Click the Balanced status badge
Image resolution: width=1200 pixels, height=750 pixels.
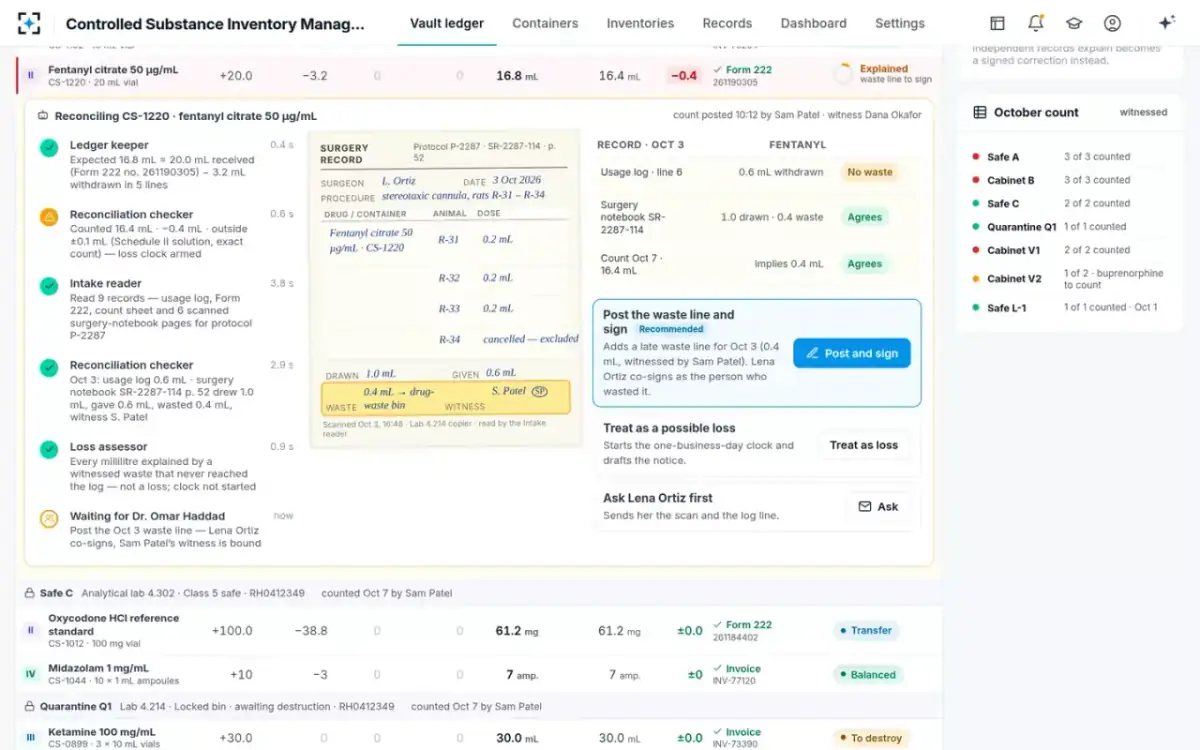click(868, 675)
